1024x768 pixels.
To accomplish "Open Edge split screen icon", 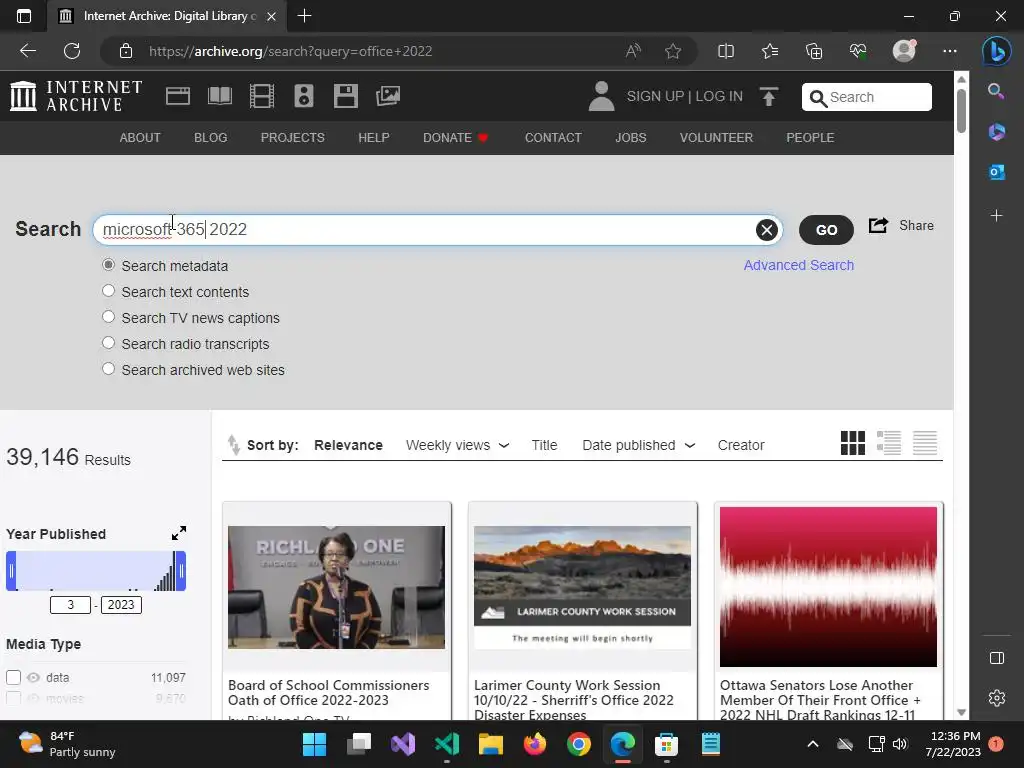I will pos(726,51).
